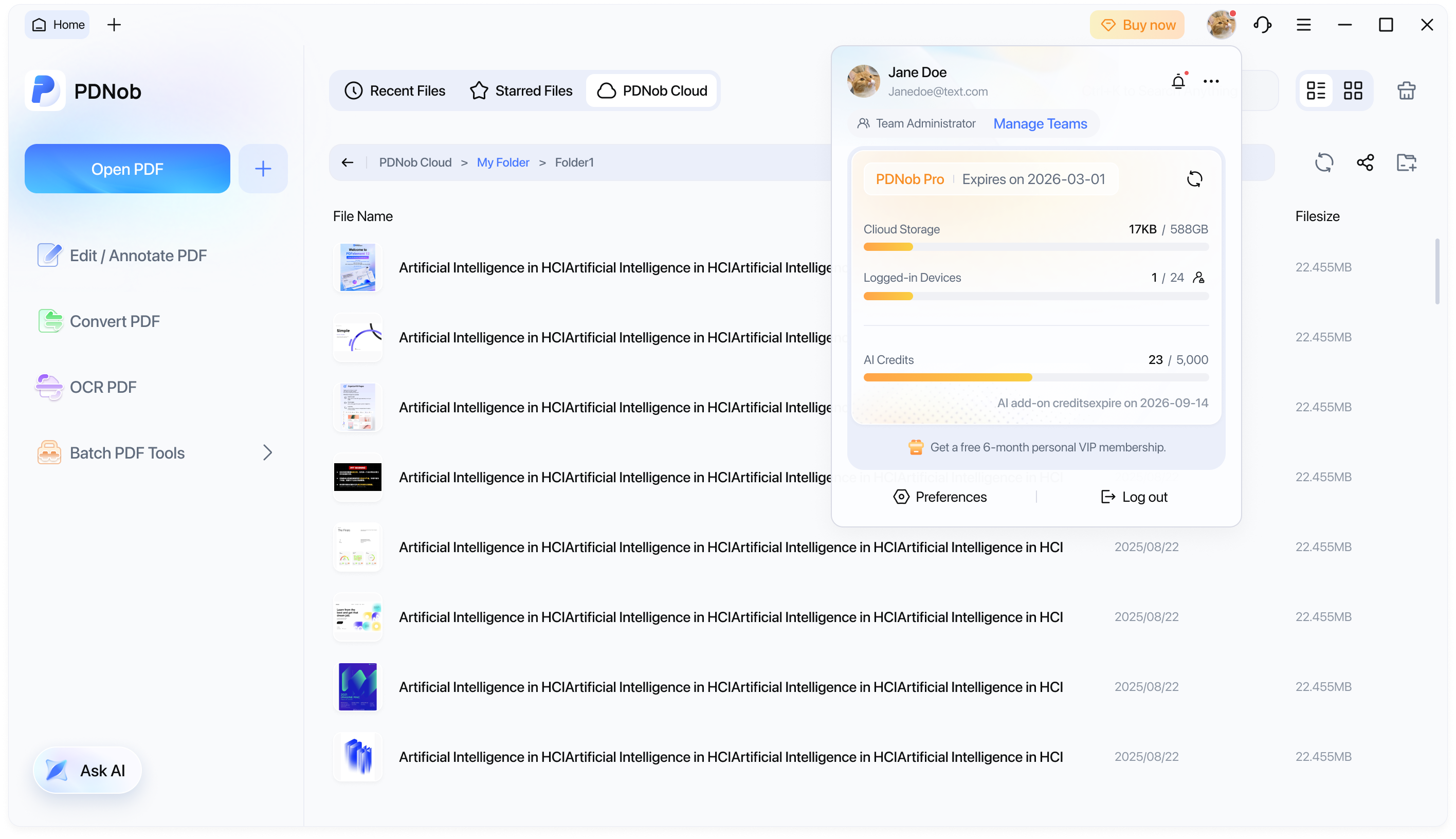The width and height of the screenshot is (1456, 839).
Task: Open the blue 3D shapes file thumbnail
Action: click(357, 757)
